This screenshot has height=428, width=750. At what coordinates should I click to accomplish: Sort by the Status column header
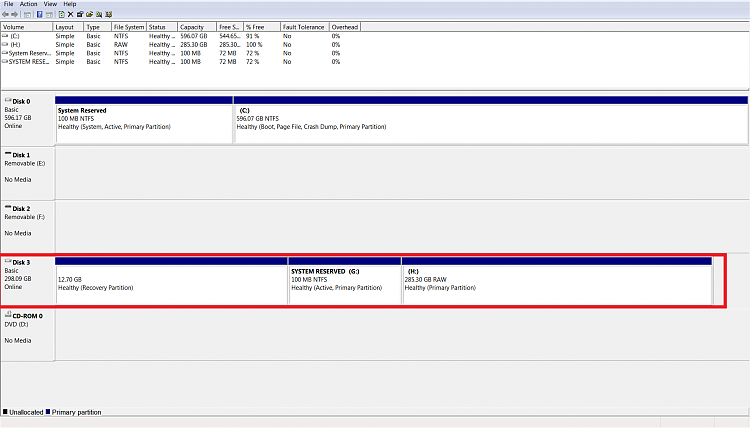point(162,27)
